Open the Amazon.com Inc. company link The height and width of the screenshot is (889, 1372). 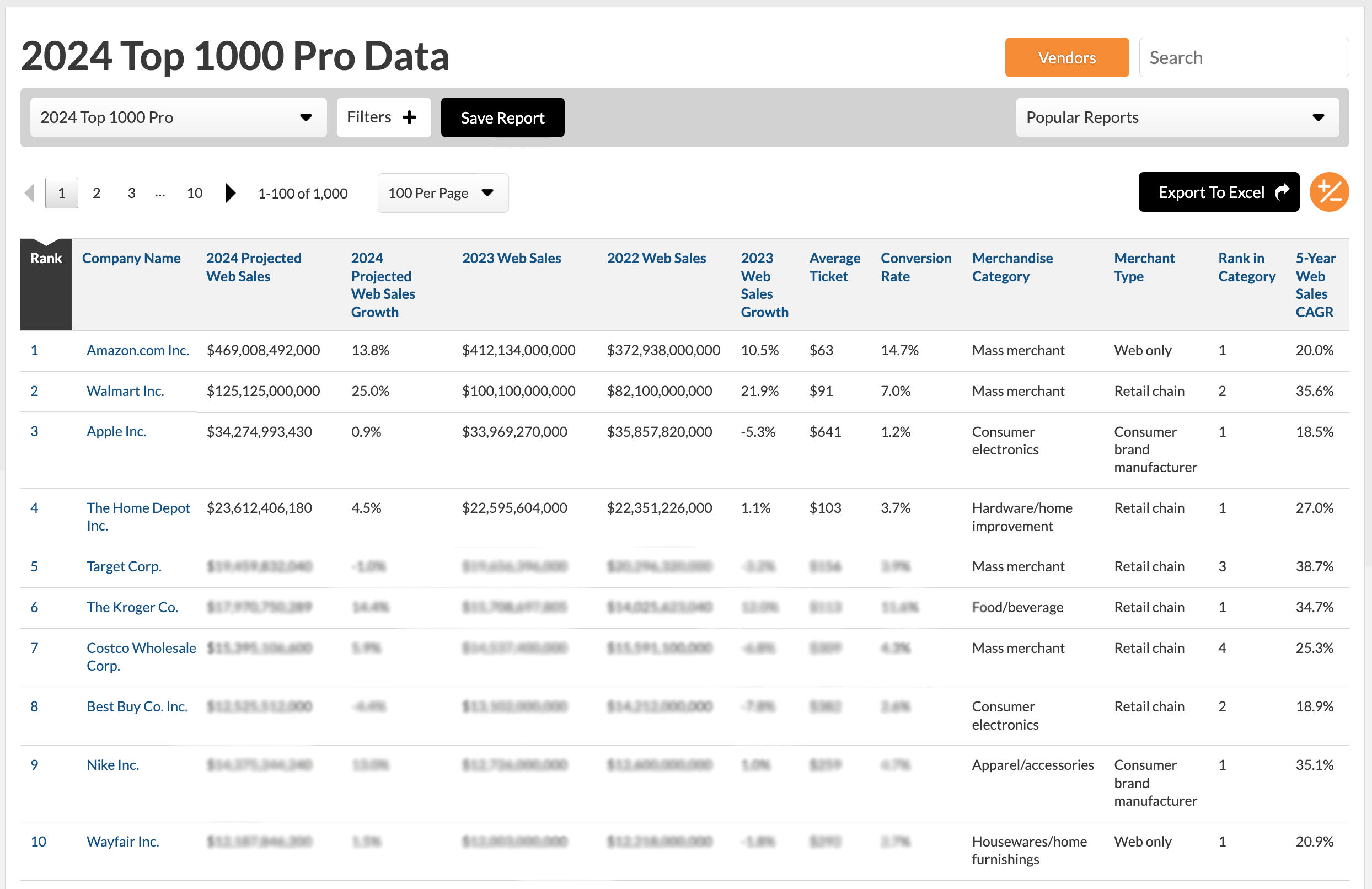[x=138, y=350]
